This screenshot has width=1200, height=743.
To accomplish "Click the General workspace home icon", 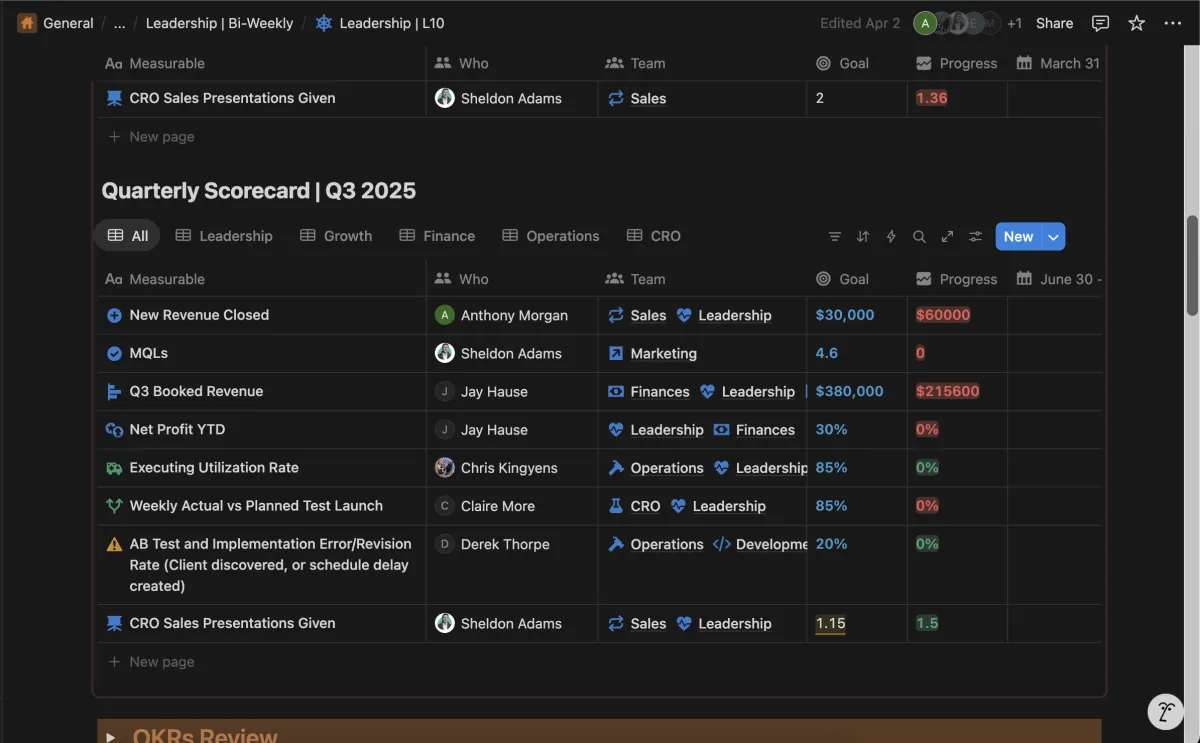I will [x=27, y=23].
